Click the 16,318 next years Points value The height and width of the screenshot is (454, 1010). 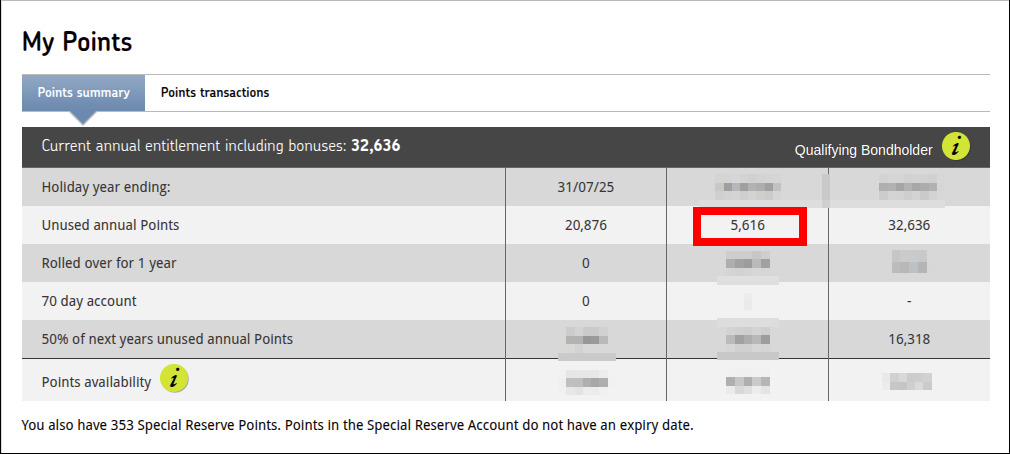coord(909,339)
